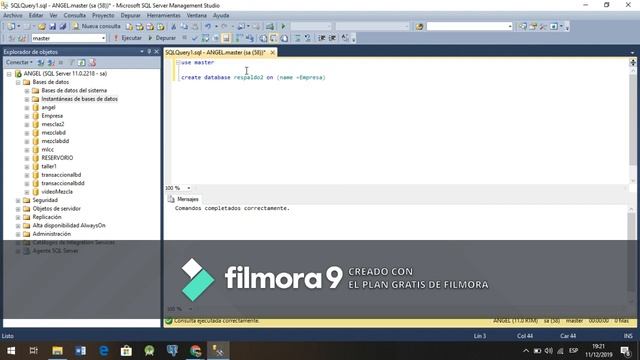Click 'Comandos completados correctamente.' message text
Viewport: 640px width, 360px height.
point(232,208)
